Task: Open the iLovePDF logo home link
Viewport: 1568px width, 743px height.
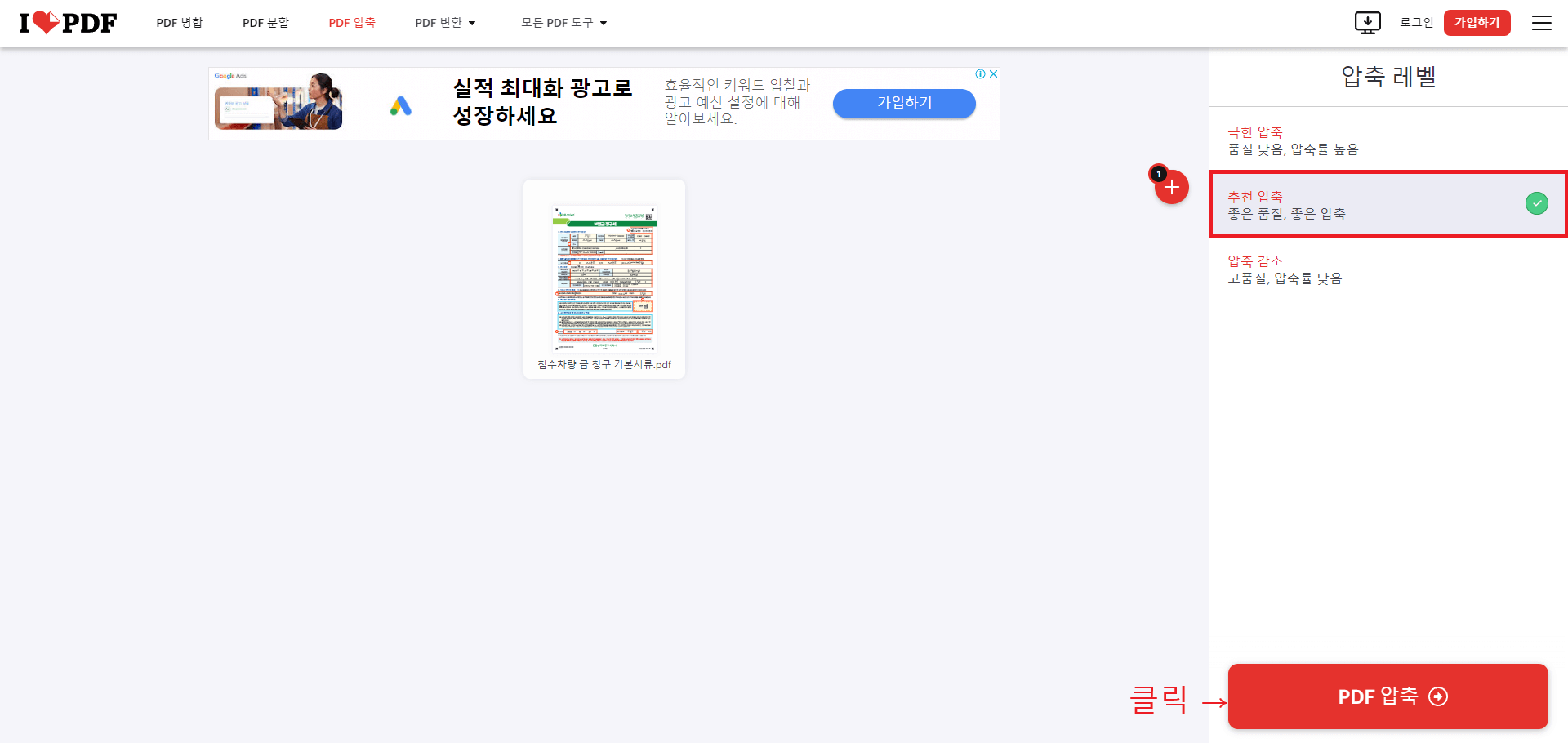Action: (68, 23)
